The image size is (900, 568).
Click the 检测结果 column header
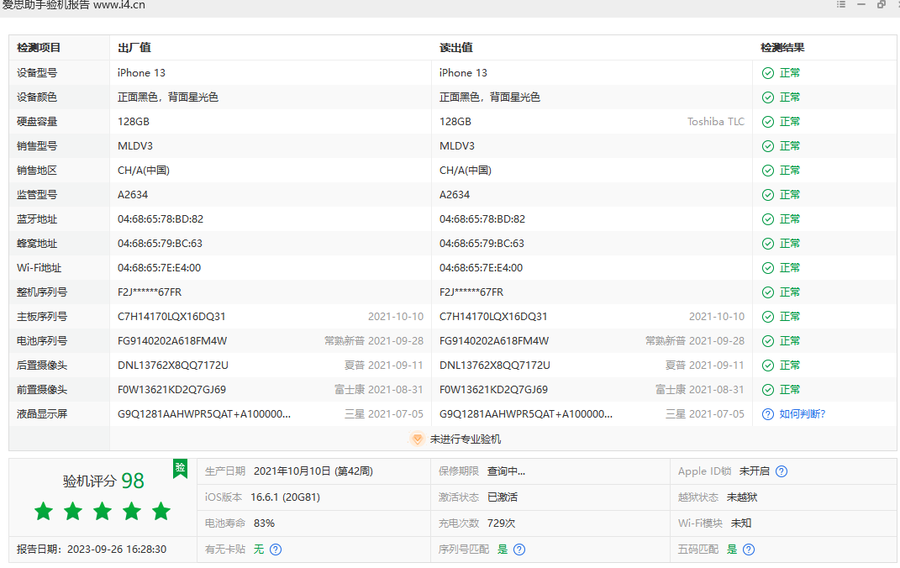tap(782, 48)
